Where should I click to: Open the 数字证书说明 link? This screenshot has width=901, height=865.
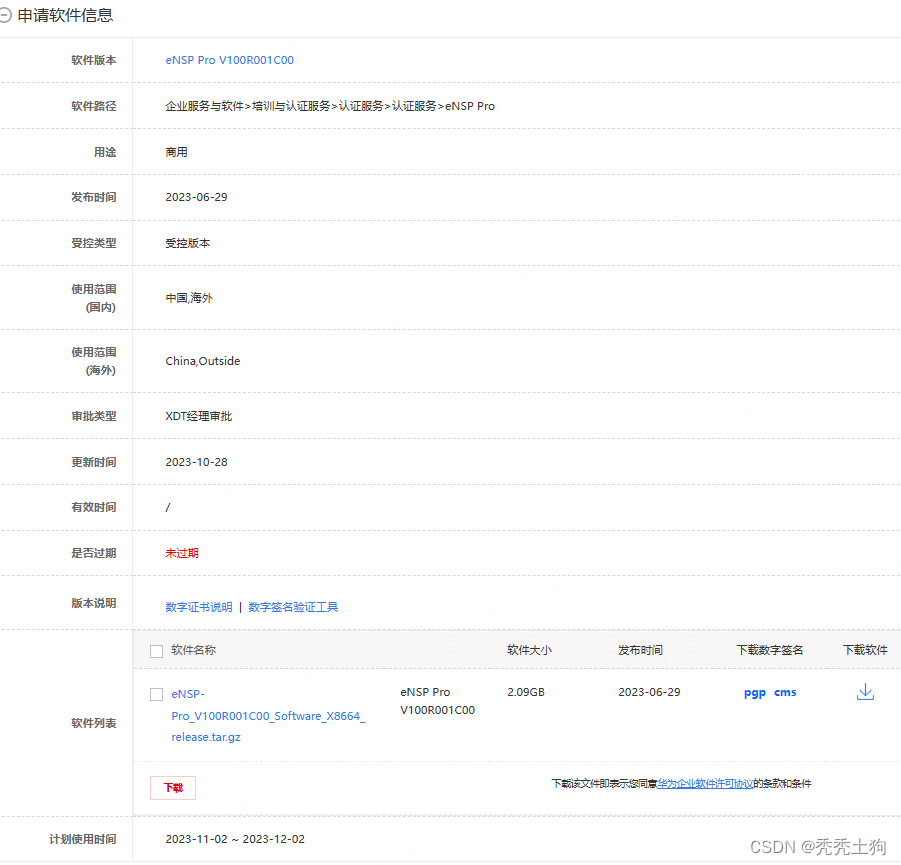(199, 608)
